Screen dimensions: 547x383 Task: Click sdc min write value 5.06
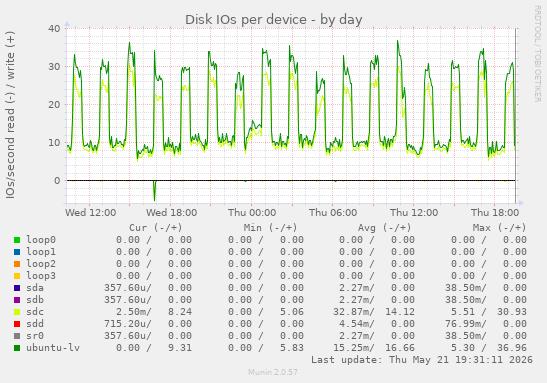coord(292,312)
